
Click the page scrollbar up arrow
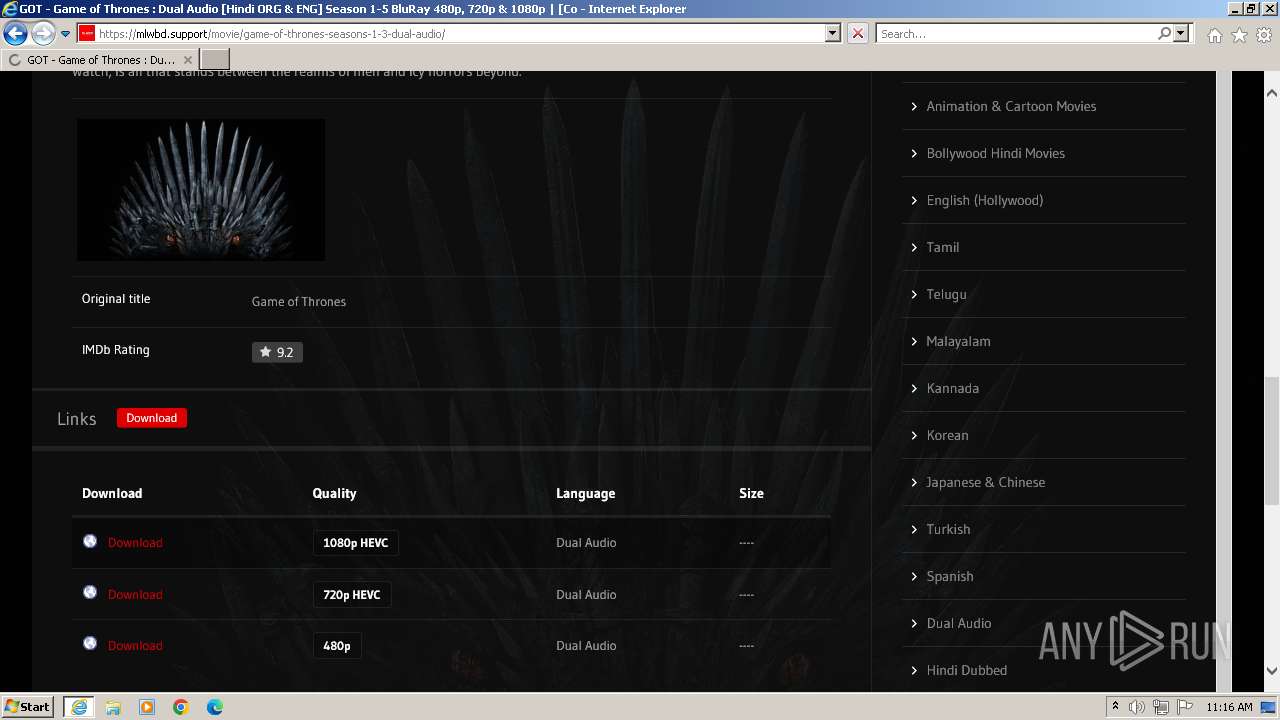point(1272,92)
